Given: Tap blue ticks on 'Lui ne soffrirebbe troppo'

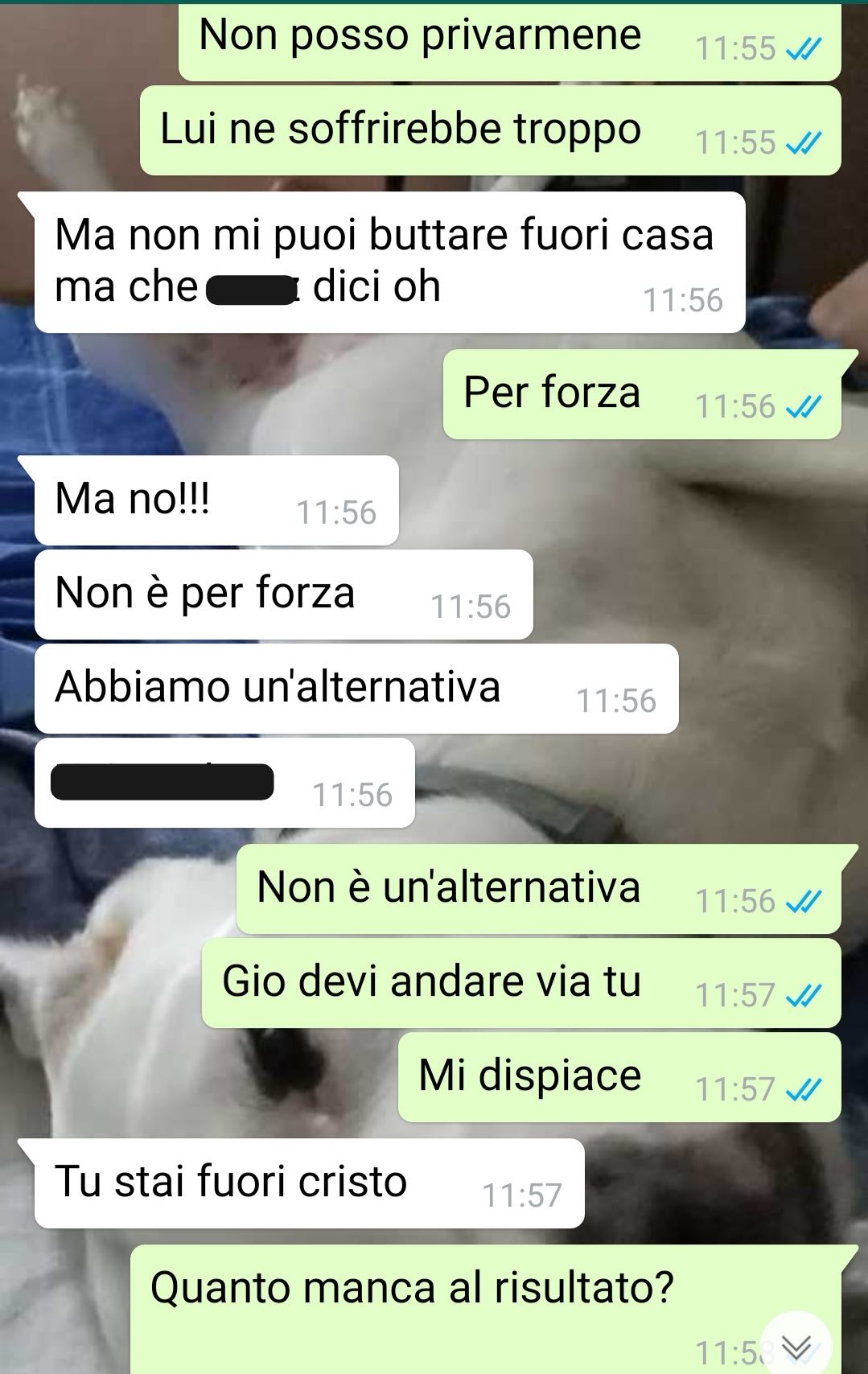Looking at the screenshot, I should (x=804, y=143).
